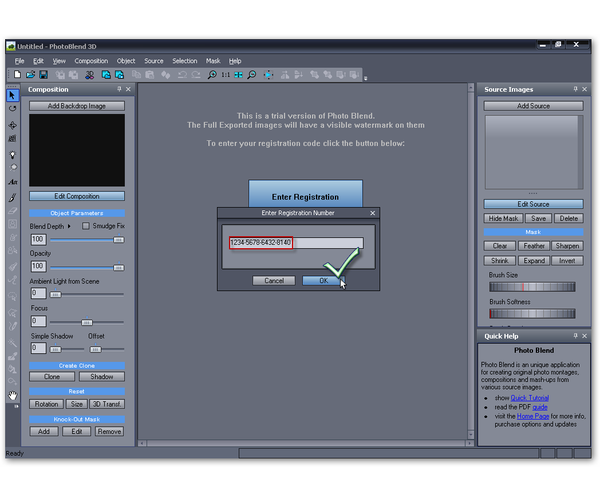This screenshot has height=500, width=600.
Task: Select the eraser tool
Action: coord(13,210)
